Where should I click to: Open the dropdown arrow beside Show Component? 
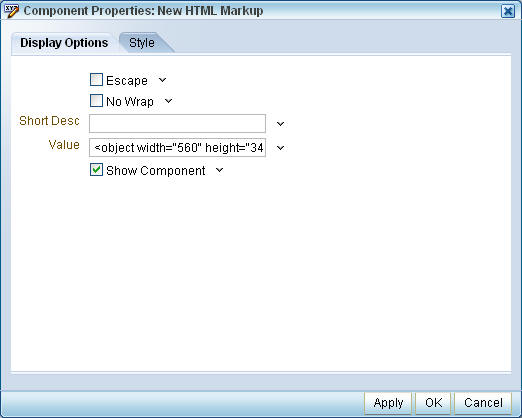219,170
